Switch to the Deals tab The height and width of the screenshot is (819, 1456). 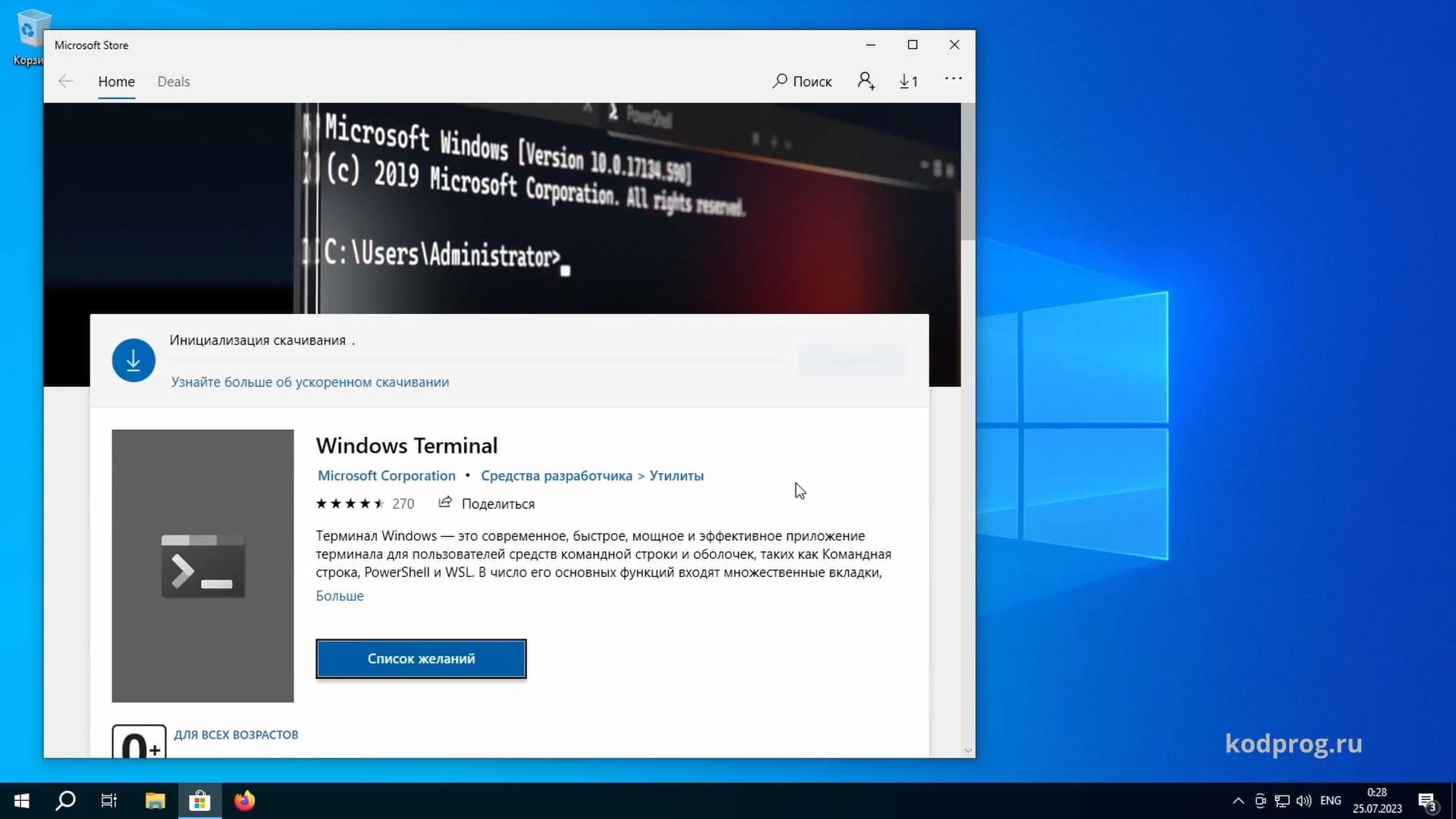click(x=174, y=81)
